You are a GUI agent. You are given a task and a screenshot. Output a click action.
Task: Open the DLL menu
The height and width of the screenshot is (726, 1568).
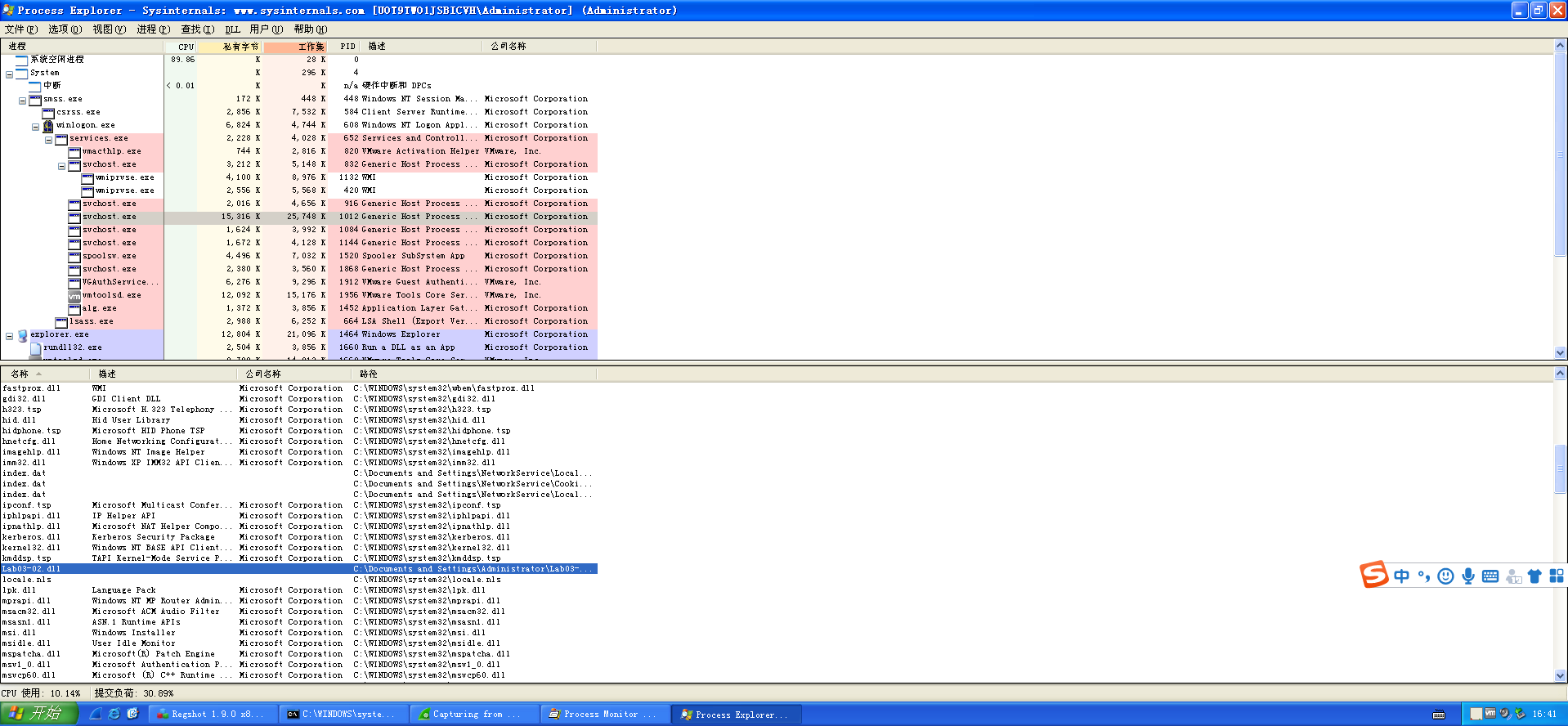(233, 29)
